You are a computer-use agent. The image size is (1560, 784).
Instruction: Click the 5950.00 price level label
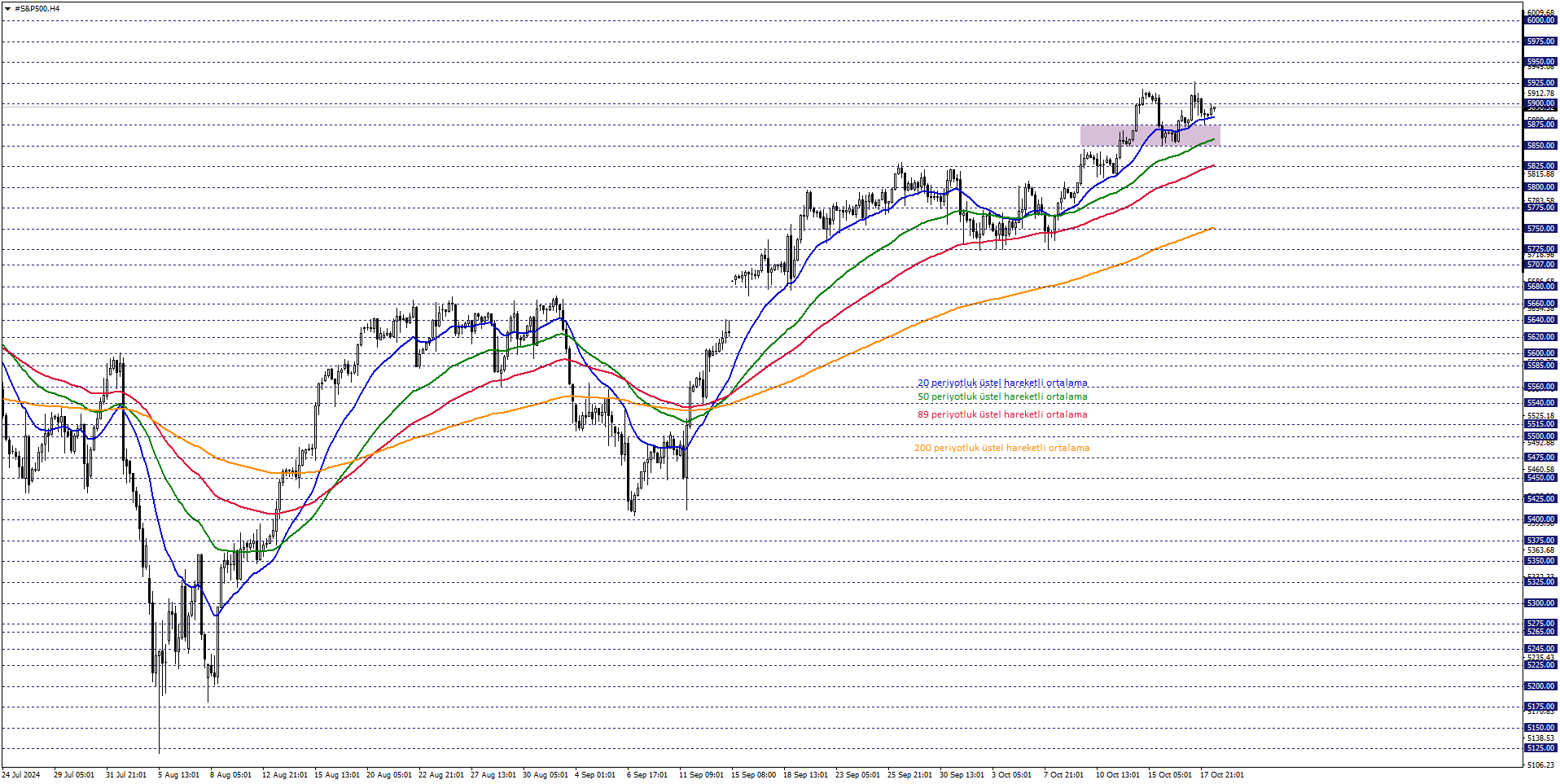(x=1540, y=62)
